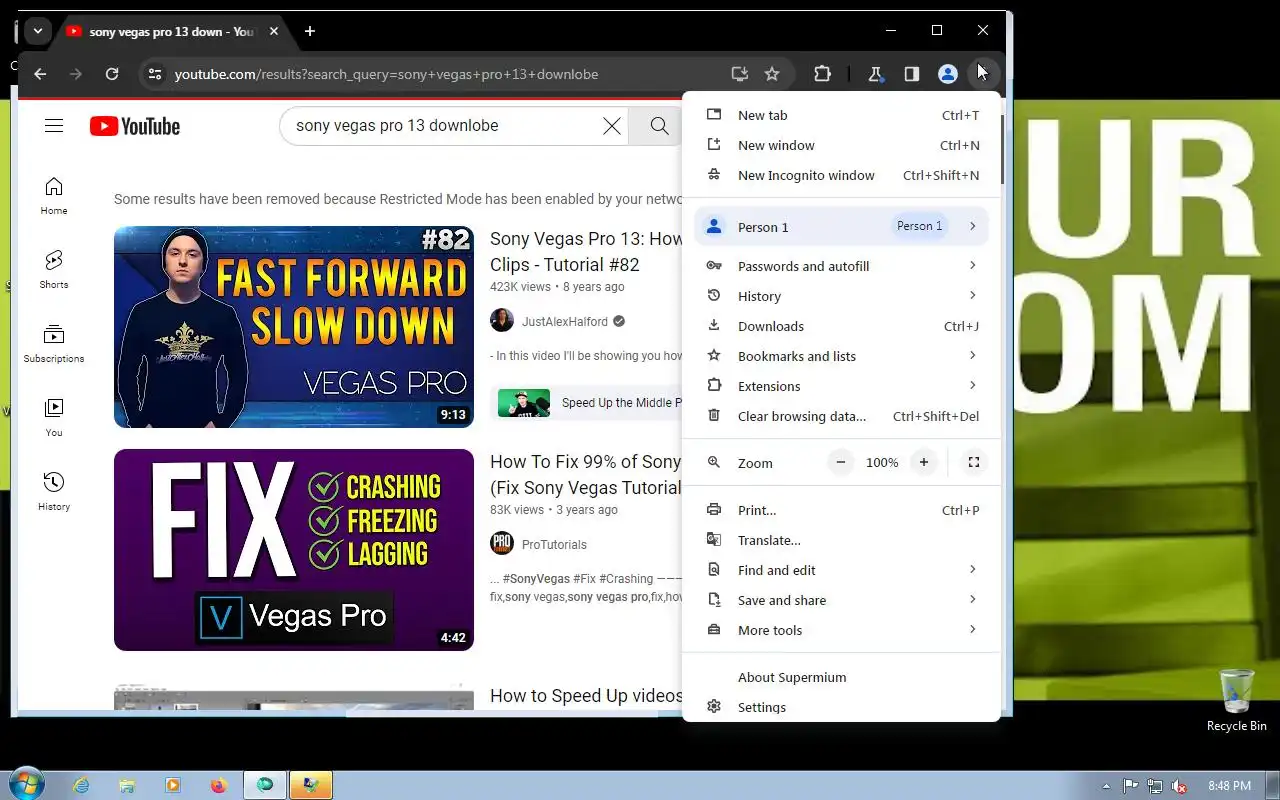The width and height of the screenshot is (1280, 800).
Task: Open the tab search dropdown arrow
Action: [x=37, y=31]
